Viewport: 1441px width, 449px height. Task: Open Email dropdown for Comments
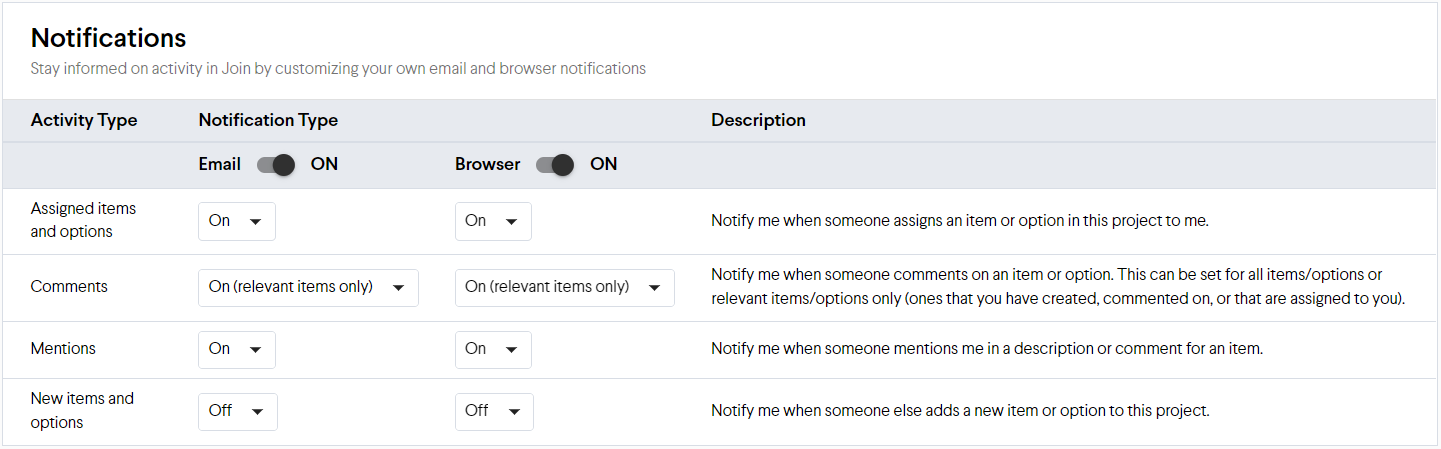click(x=308, y=287)
